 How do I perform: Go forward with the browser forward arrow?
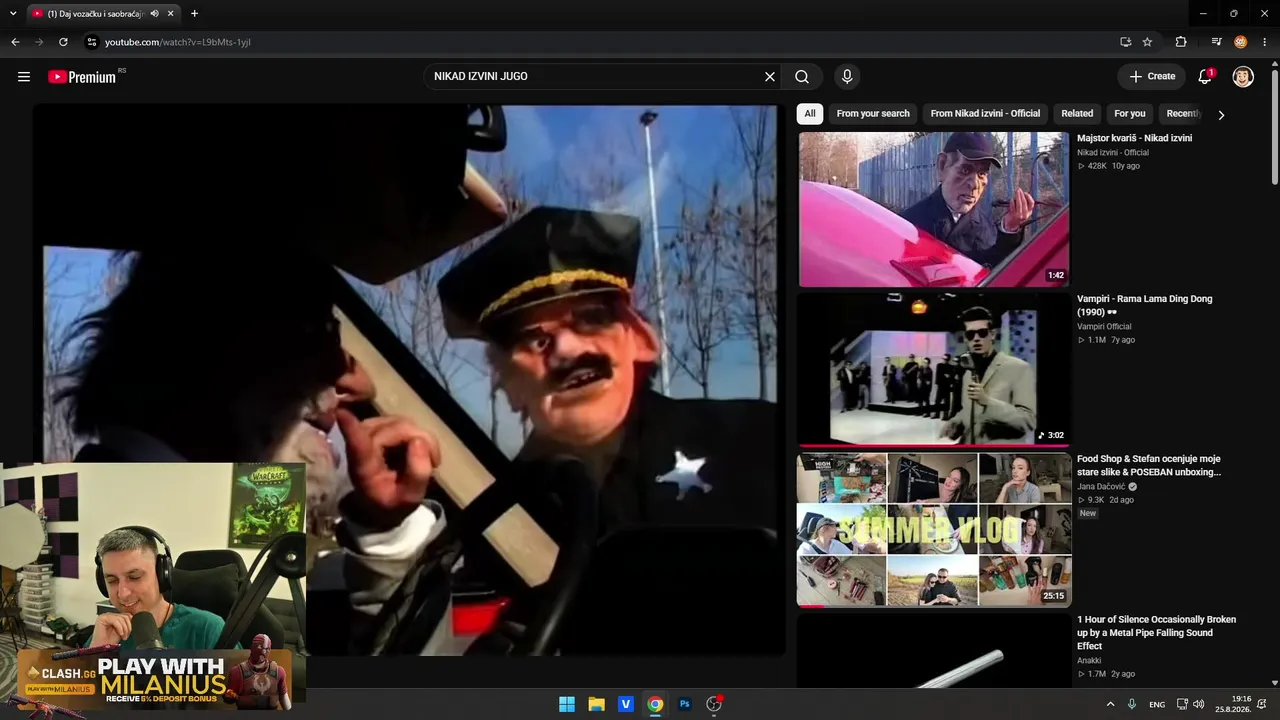point(39,42)
